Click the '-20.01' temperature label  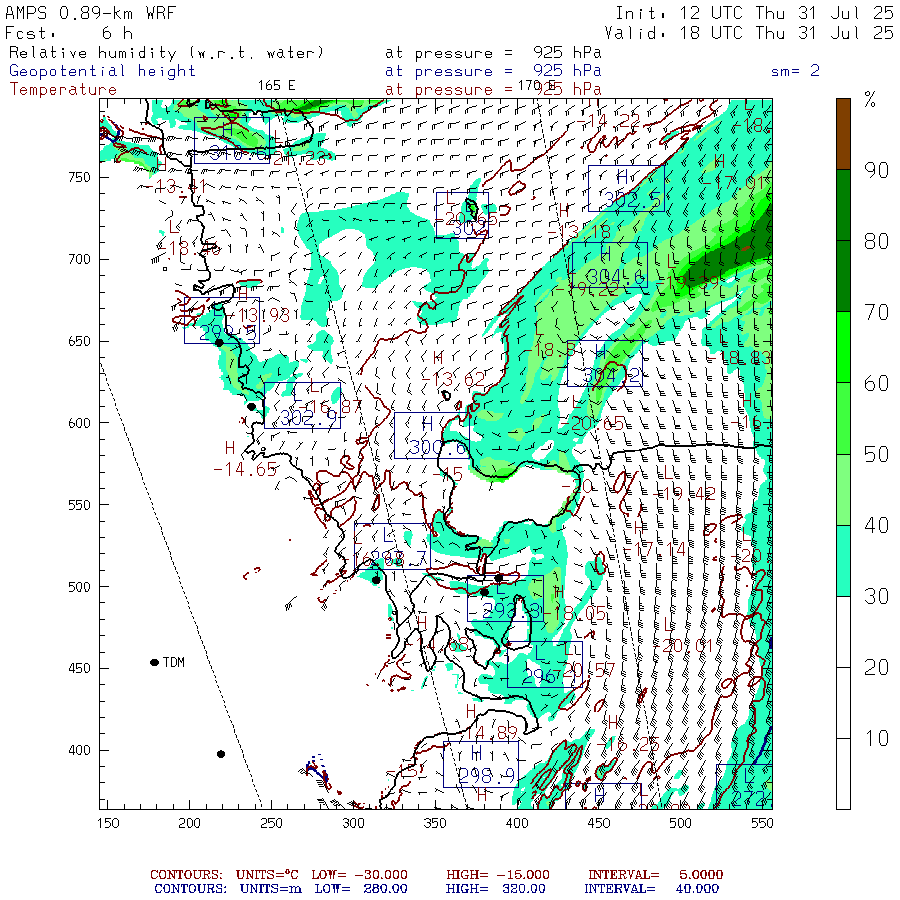[x=685, y=646]
